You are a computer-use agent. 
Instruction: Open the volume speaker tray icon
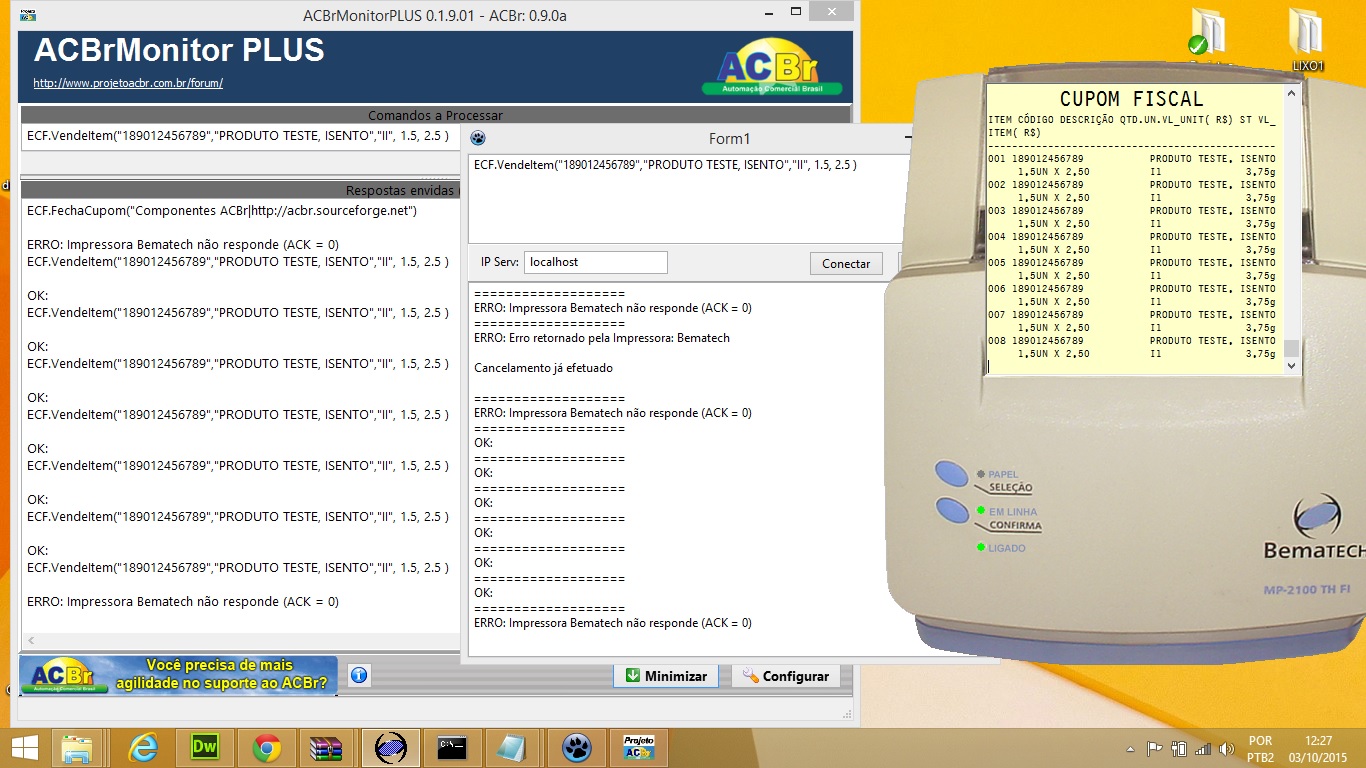[x=1227, y=748]
